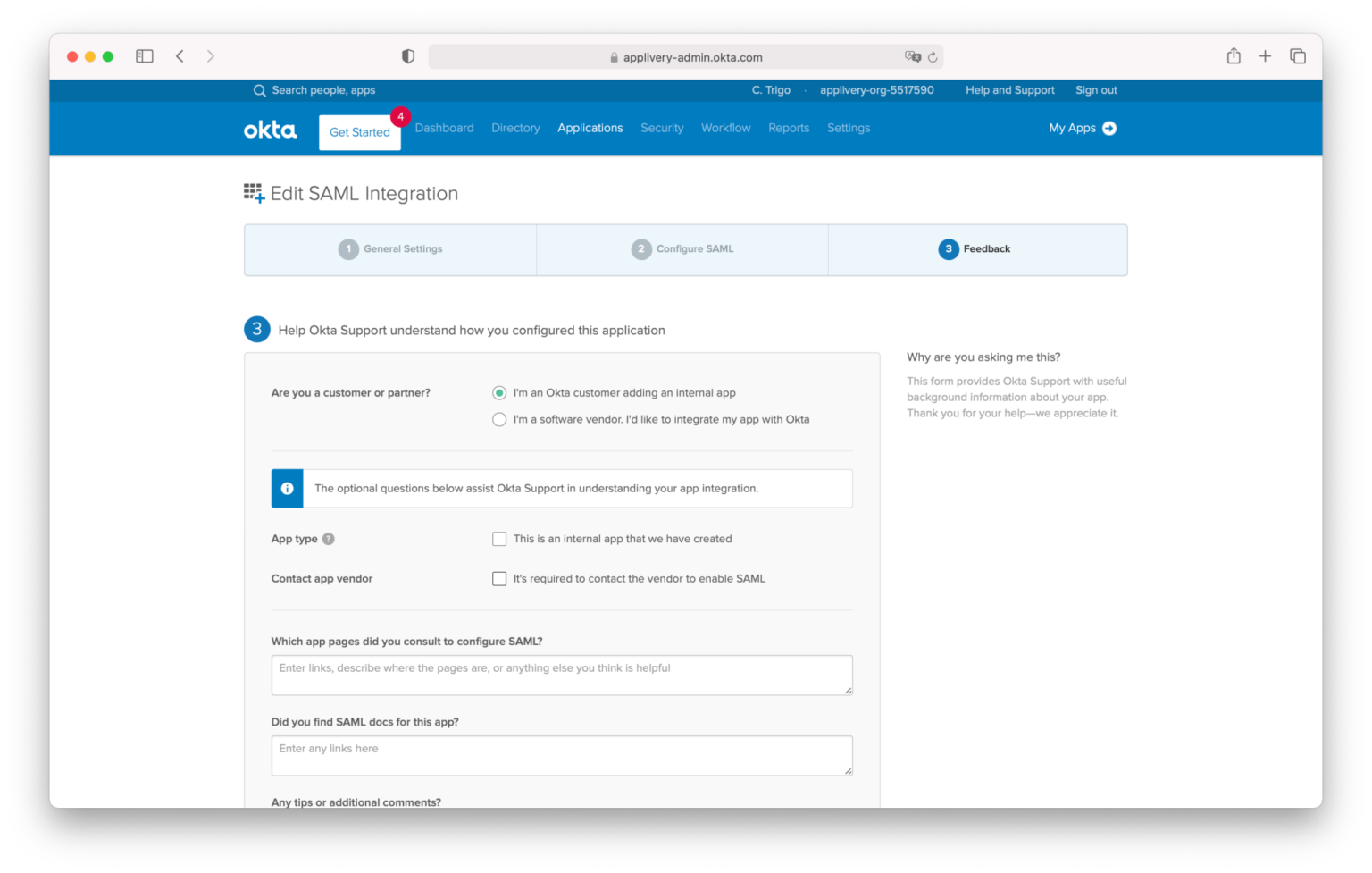Click the Edit SAML Integration app grid icon
Screen dimensions: 1372x873
coord(253,192)
